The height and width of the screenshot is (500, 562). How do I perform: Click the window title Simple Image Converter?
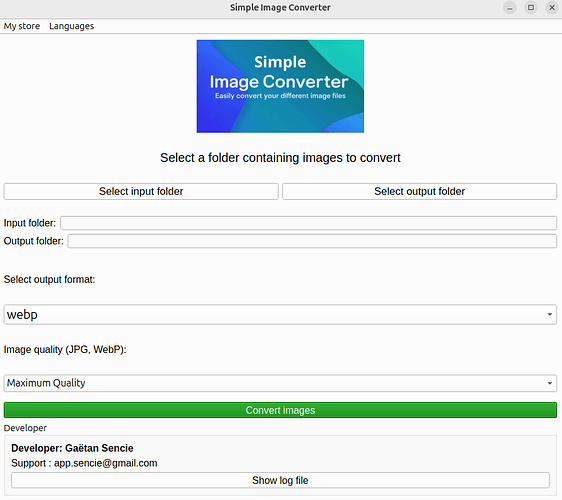(x=280, y=8)
